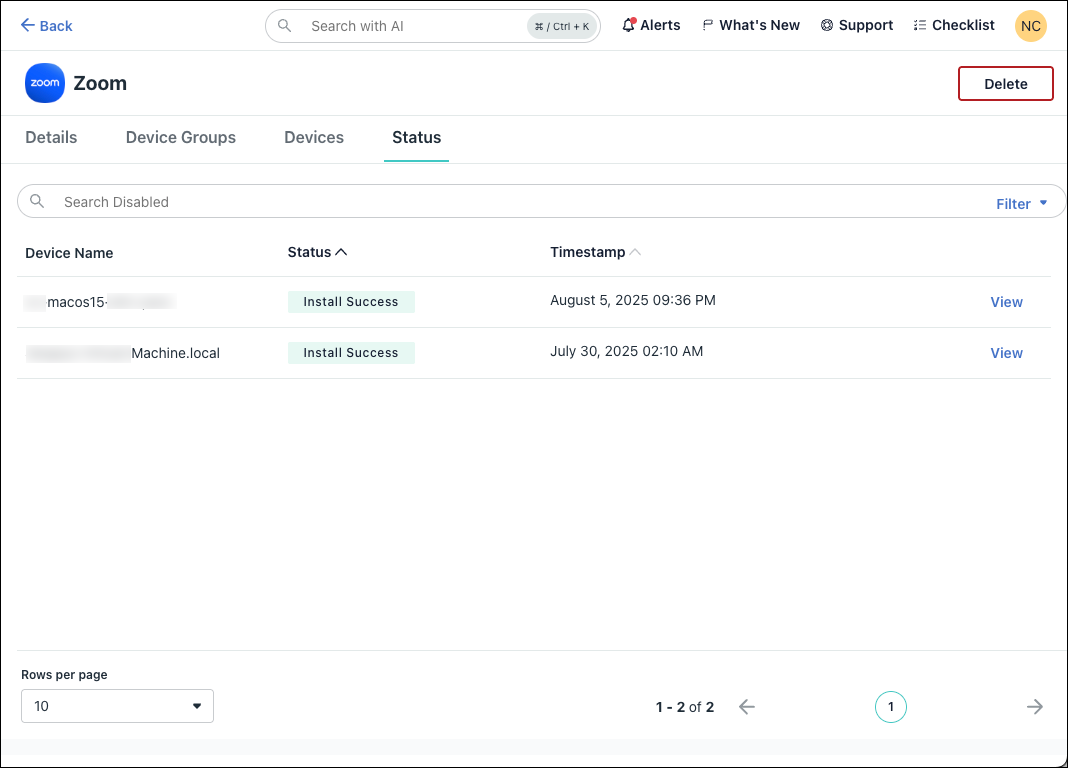Click the Zoom app logo
Viewport: 1068px width, 768px height.
pos(45,83)
